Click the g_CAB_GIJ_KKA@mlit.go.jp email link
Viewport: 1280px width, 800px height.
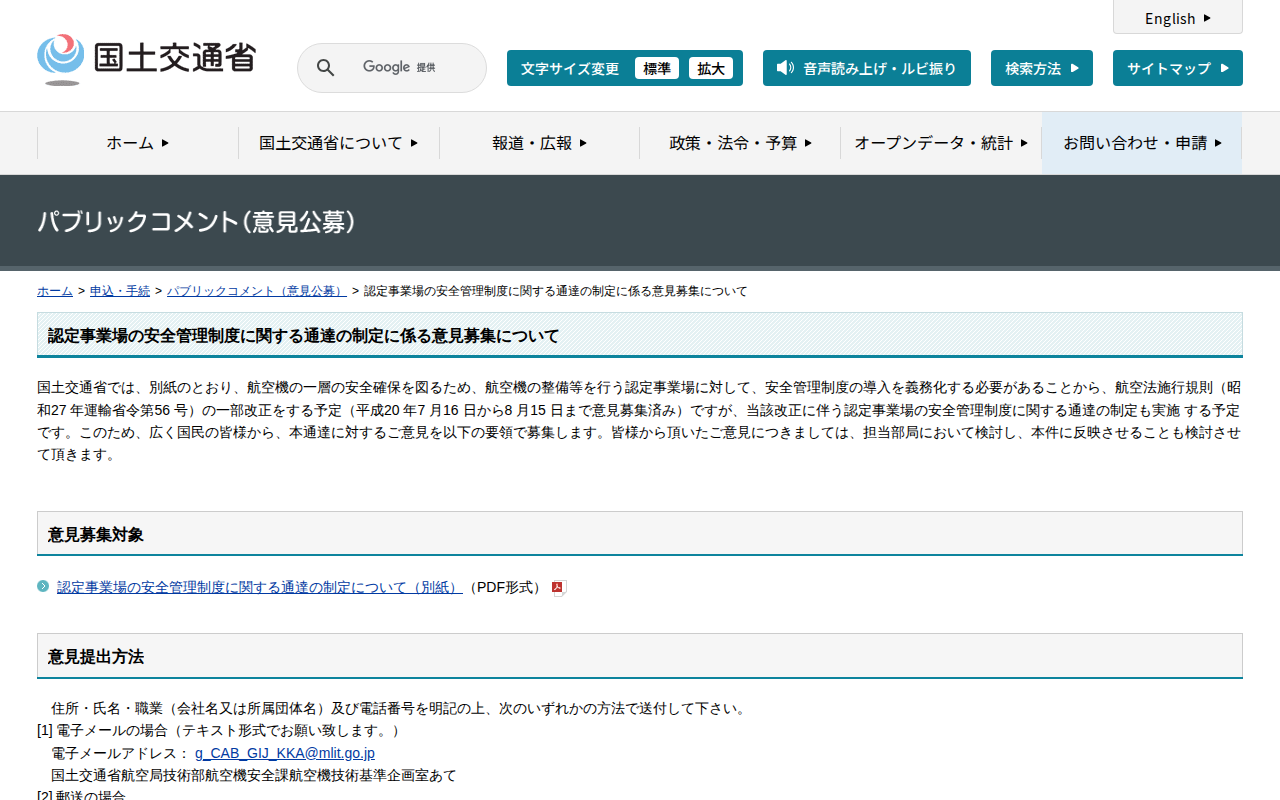[x=285, y=753]
